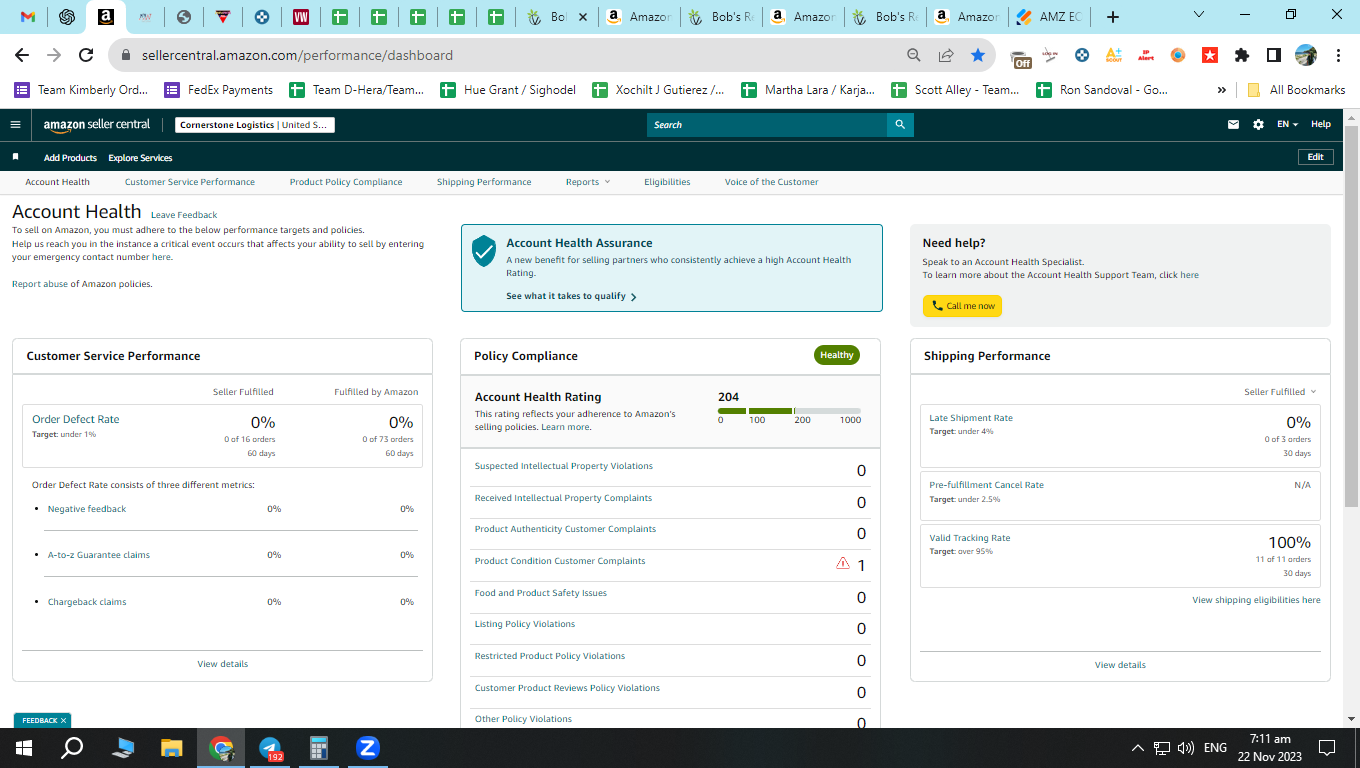Open the Seller Central hamburger menu
The image size is (1360, 768).
click(x=15, y=125)
